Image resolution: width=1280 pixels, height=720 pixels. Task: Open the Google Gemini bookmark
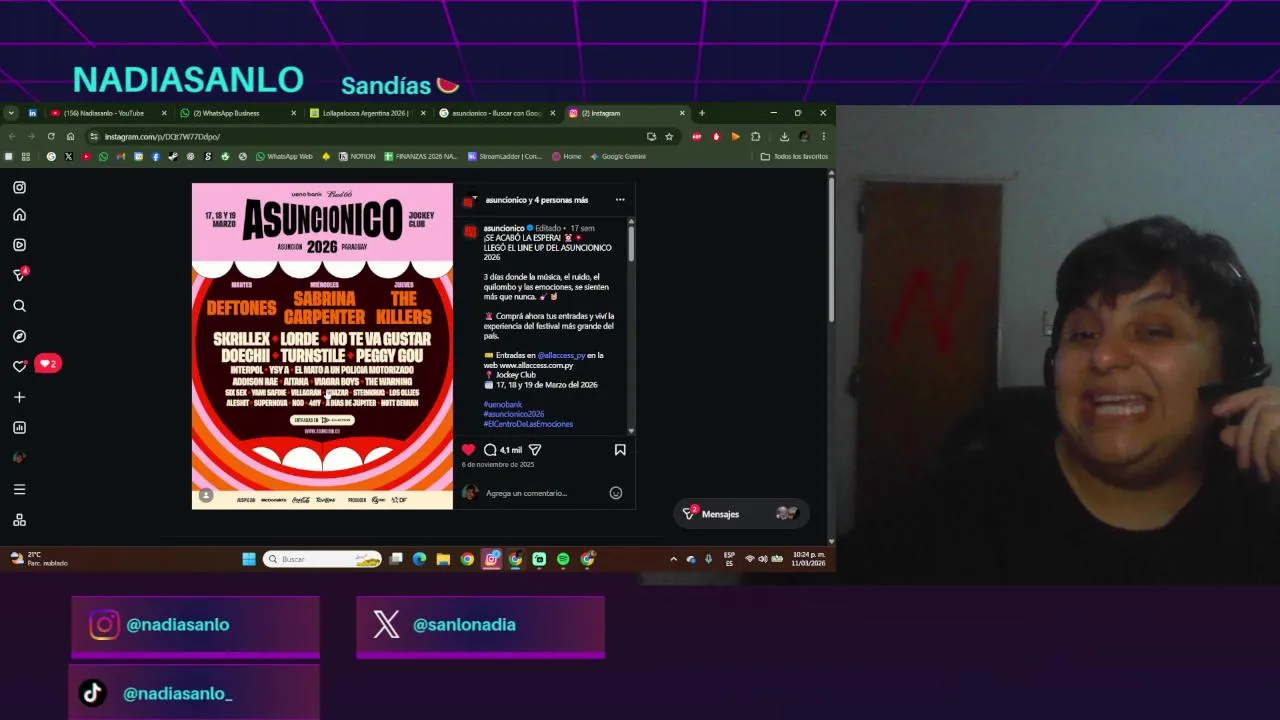click(x=618, y=156)
